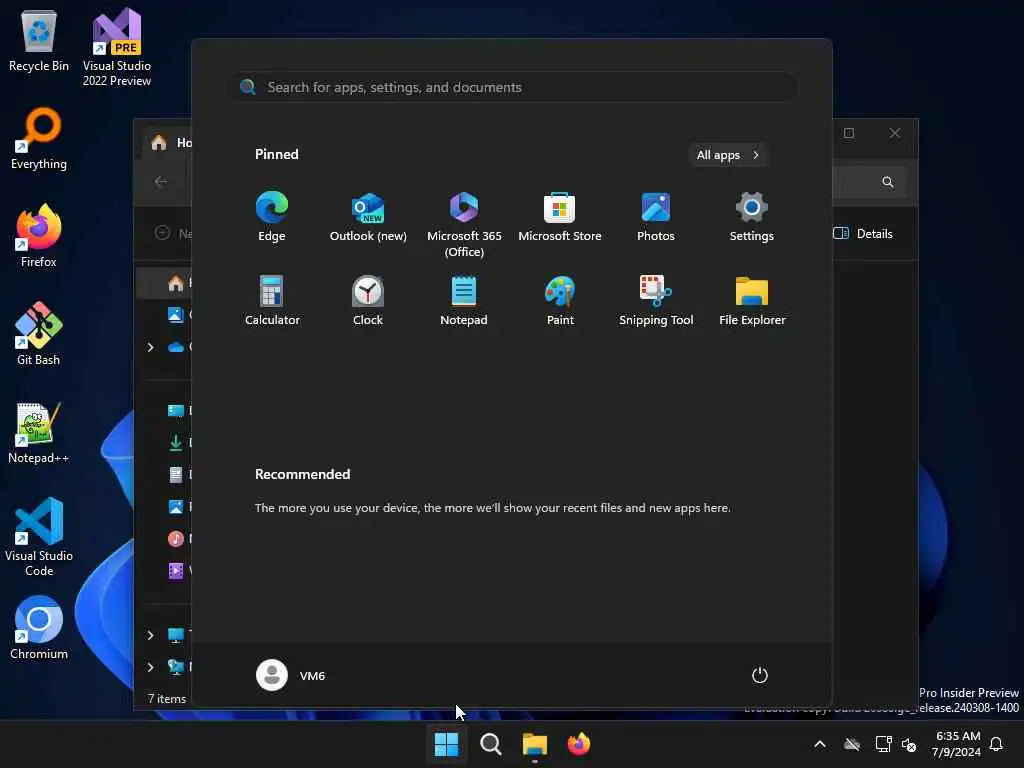Open Search from the taskbar
The width and height of the screenshot is (1024, 768).
click(x=490, y=744)
